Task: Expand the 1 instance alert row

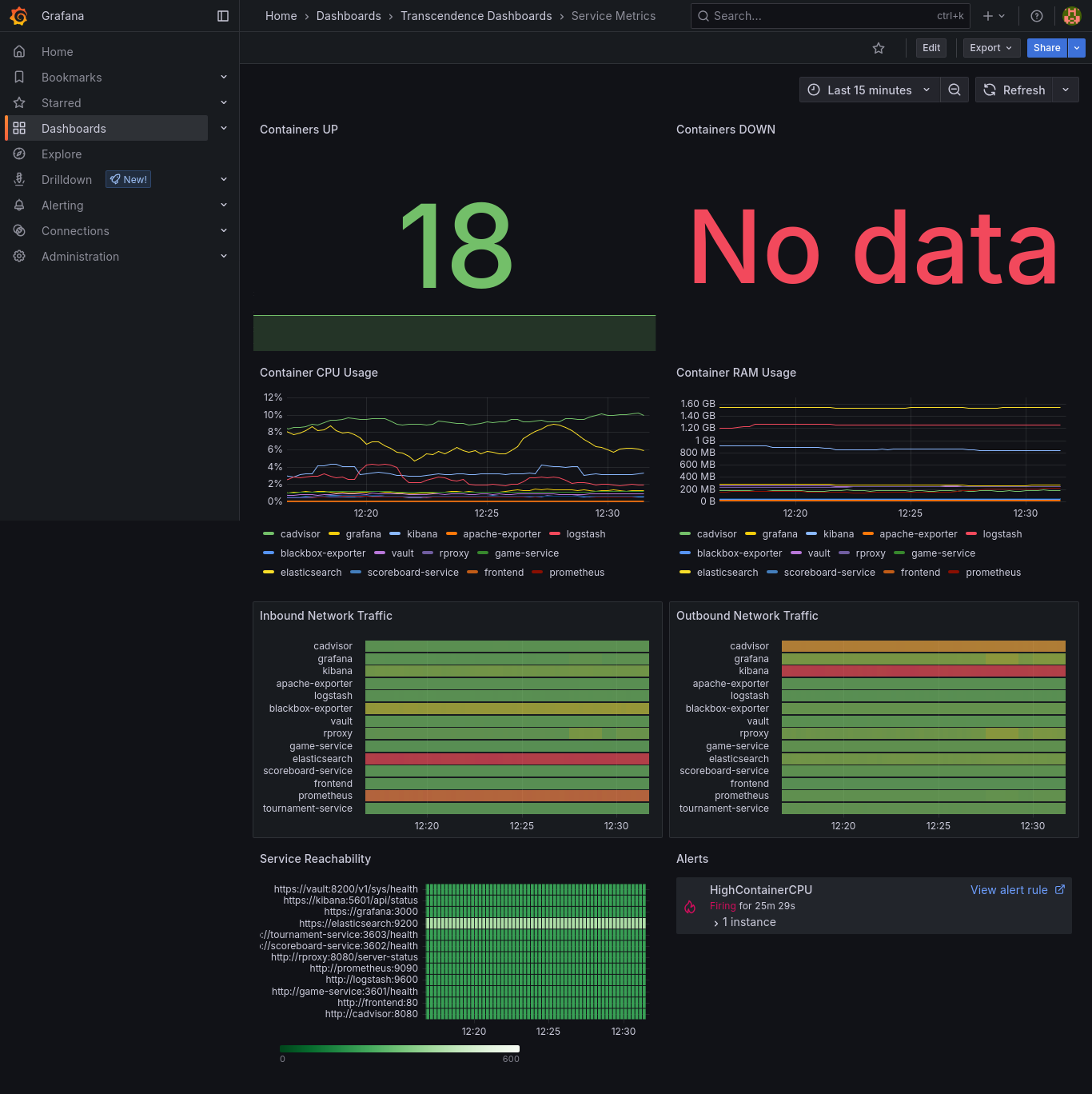Action: [x=744, y=922]
